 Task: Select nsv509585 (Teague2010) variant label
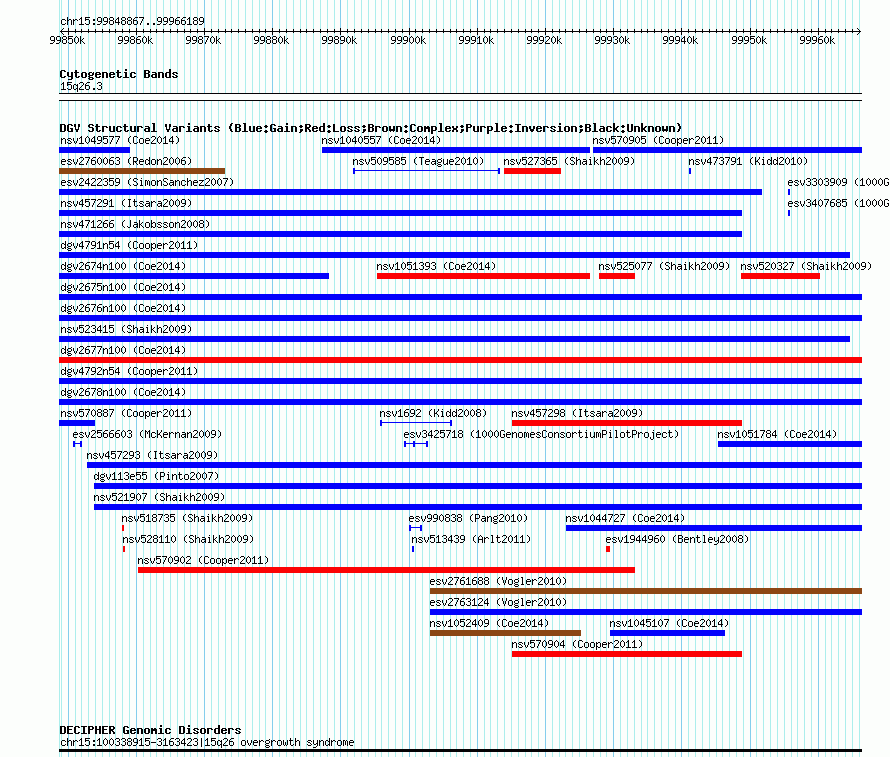pos(418,161)
